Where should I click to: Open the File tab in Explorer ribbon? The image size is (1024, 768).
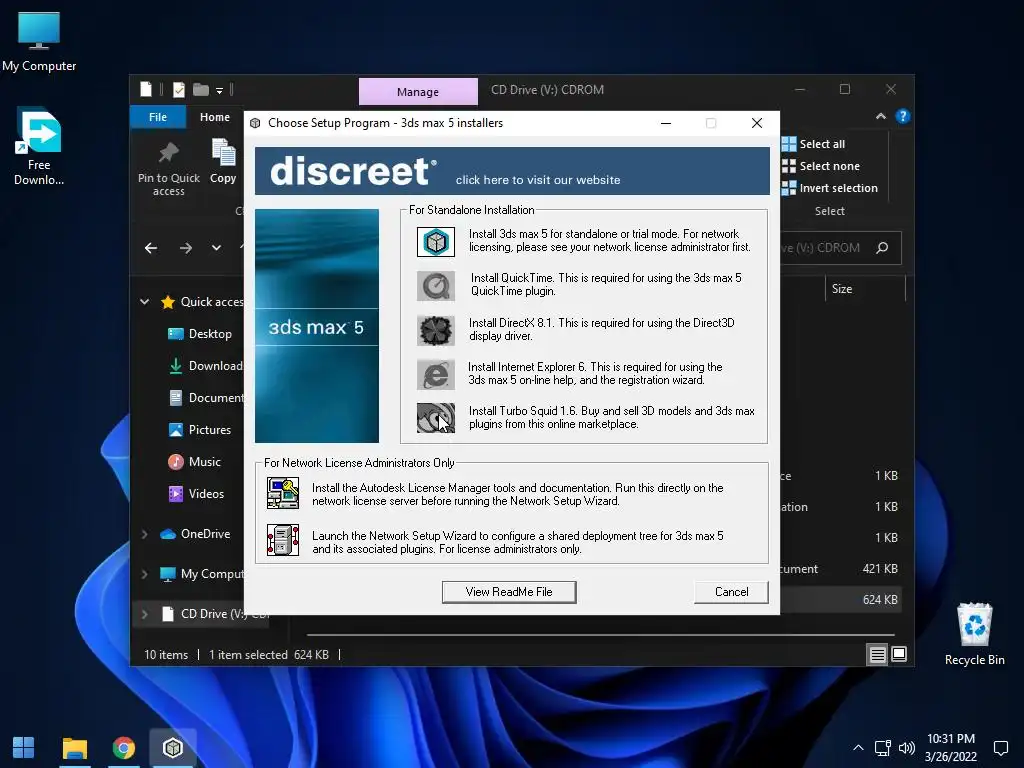158,117
